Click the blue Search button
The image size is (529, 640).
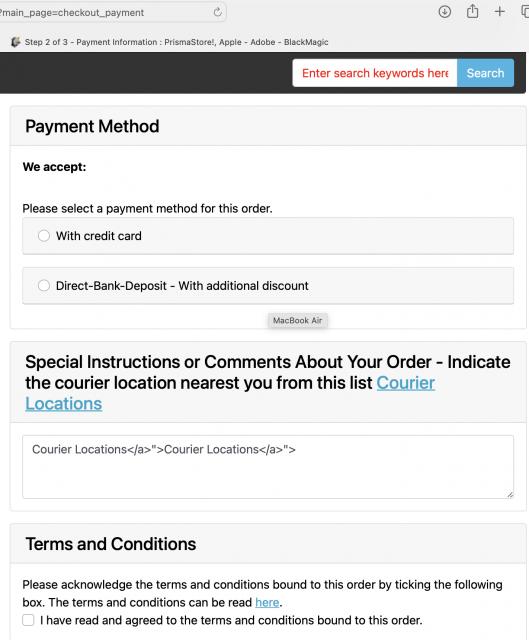point(485,73)
